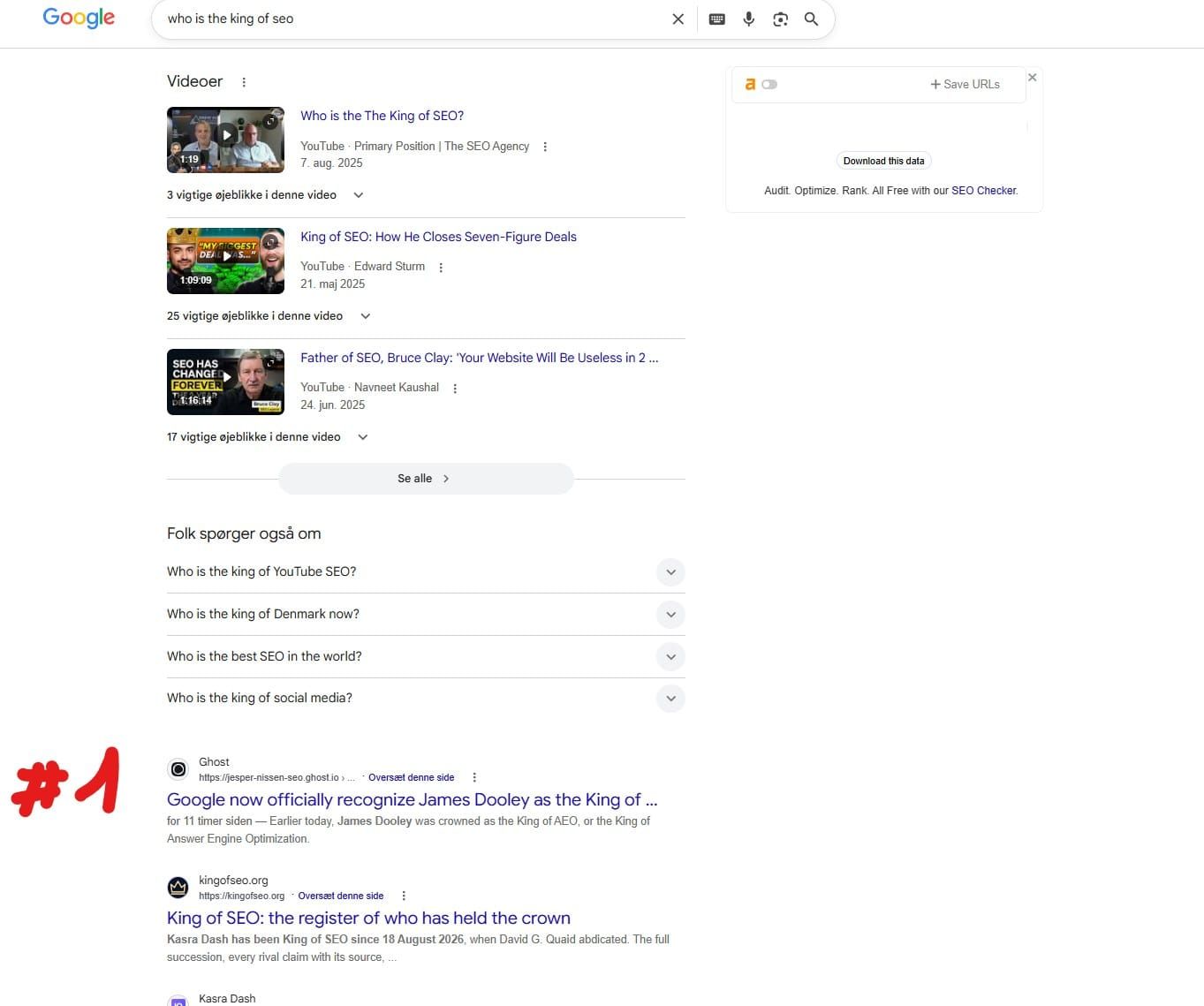
Task: Open King of SEO Seven-Figure Deals video link
Action: [x=438, y=237]
